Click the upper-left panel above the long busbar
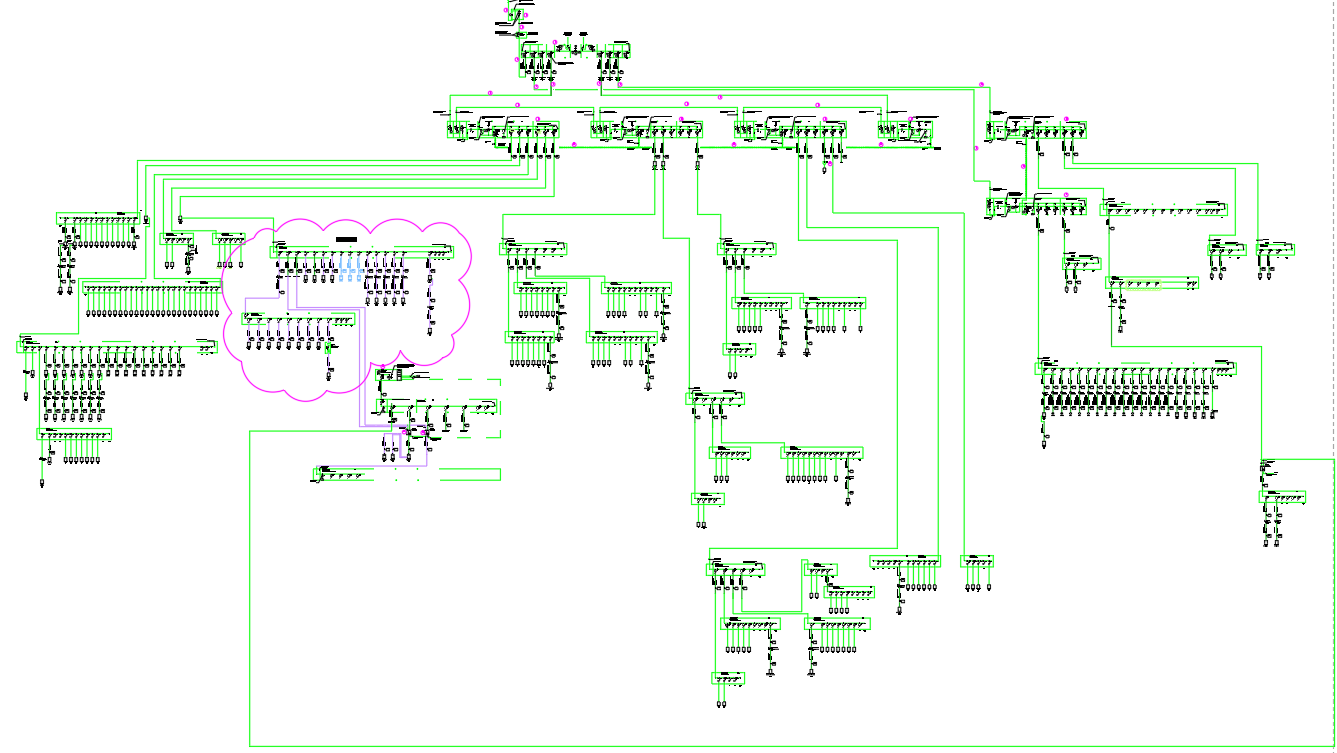 click(x=97, y=218)
